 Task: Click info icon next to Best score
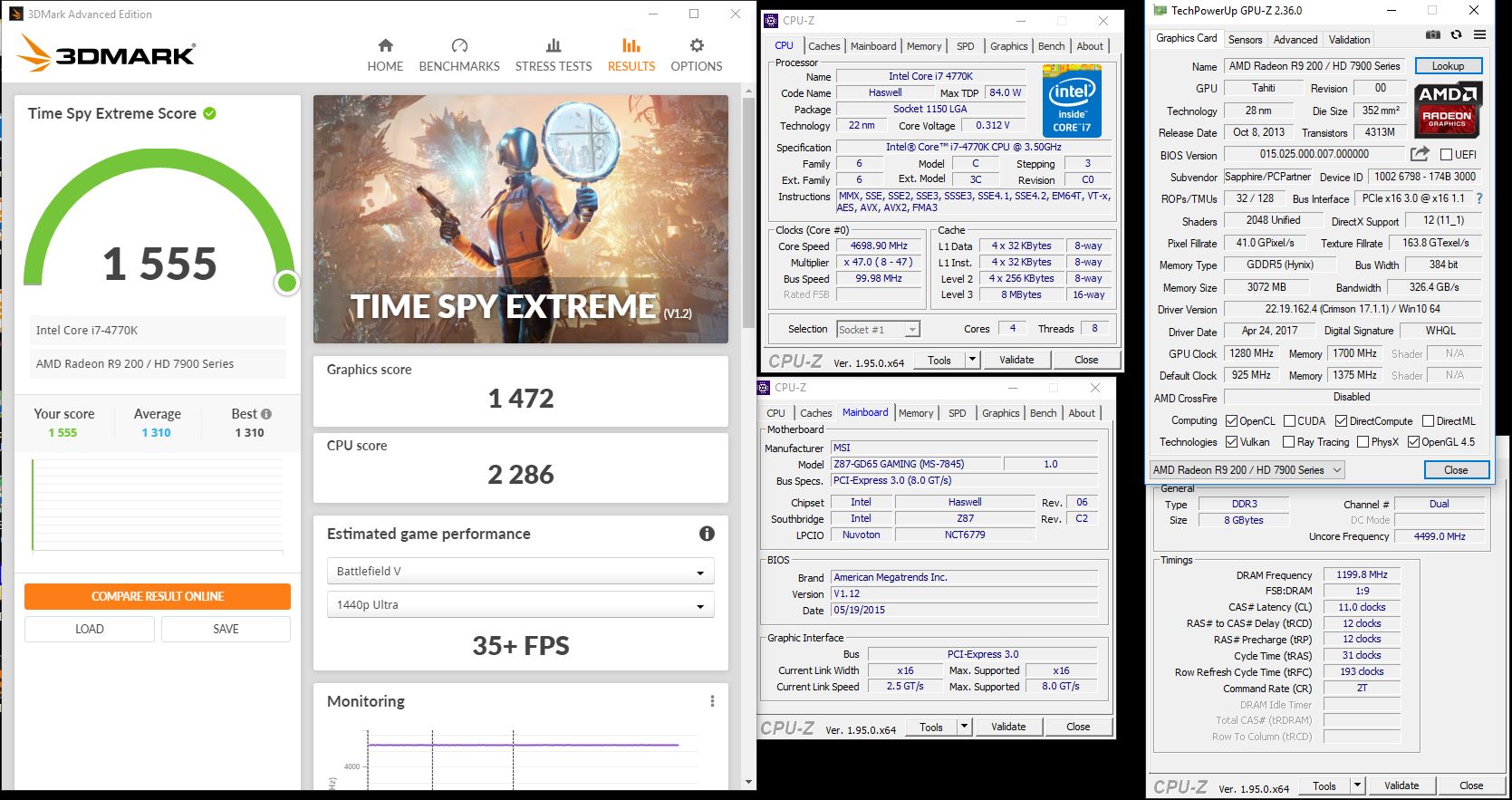point(266,414)
